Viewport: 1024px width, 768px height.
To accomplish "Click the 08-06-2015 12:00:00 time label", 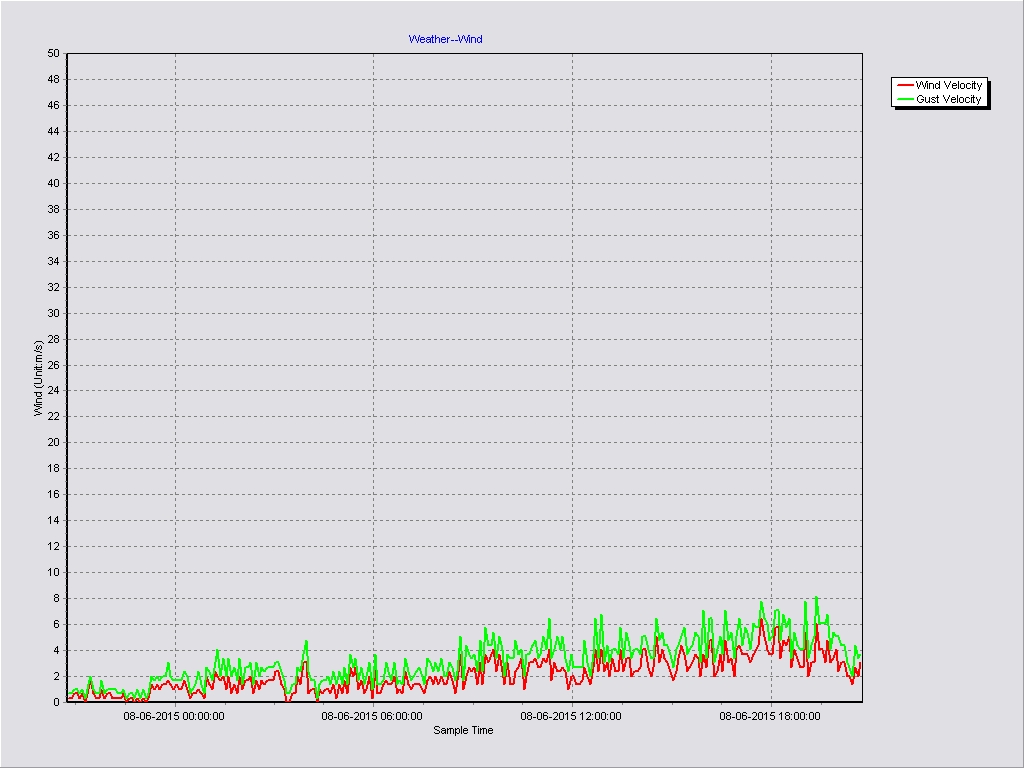I will pyautogui.click(x=571, y=716).
